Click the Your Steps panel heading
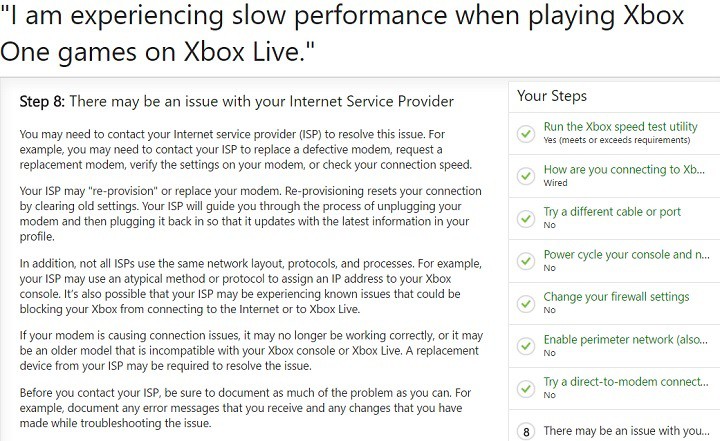The width and height of the screenshot is (720, 441). click(552, 96)
